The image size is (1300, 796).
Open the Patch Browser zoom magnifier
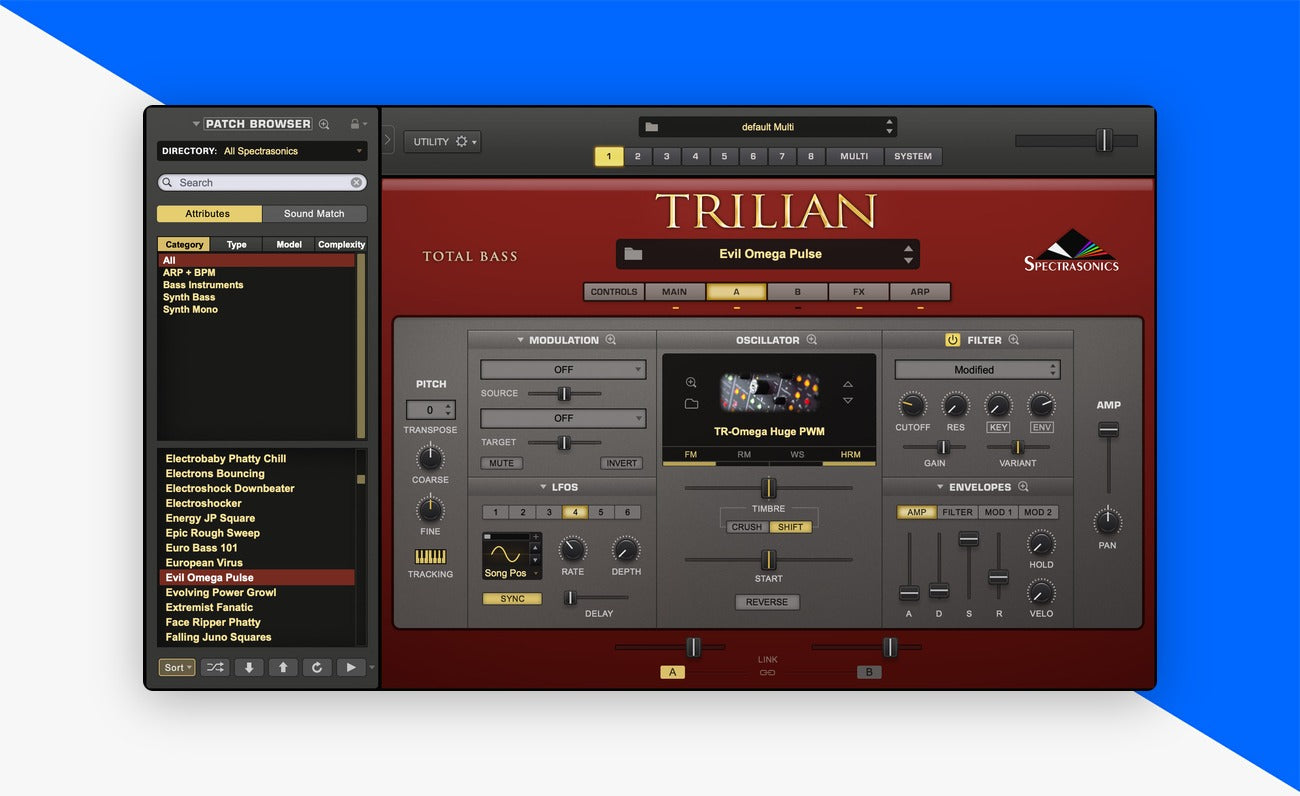point(324,124)
